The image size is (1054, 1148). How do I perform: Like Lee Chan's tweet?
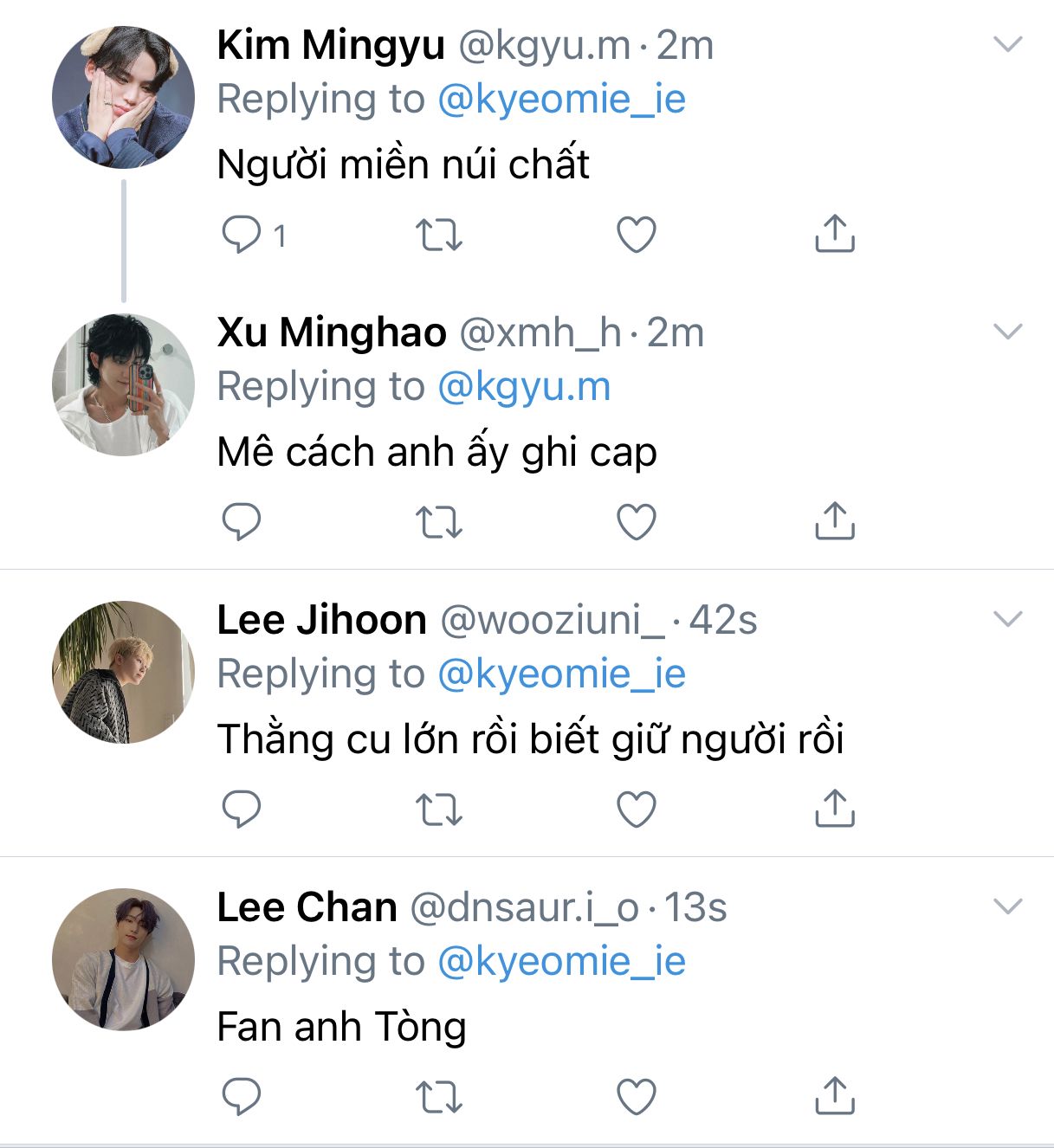click(x=636, y=1097)
